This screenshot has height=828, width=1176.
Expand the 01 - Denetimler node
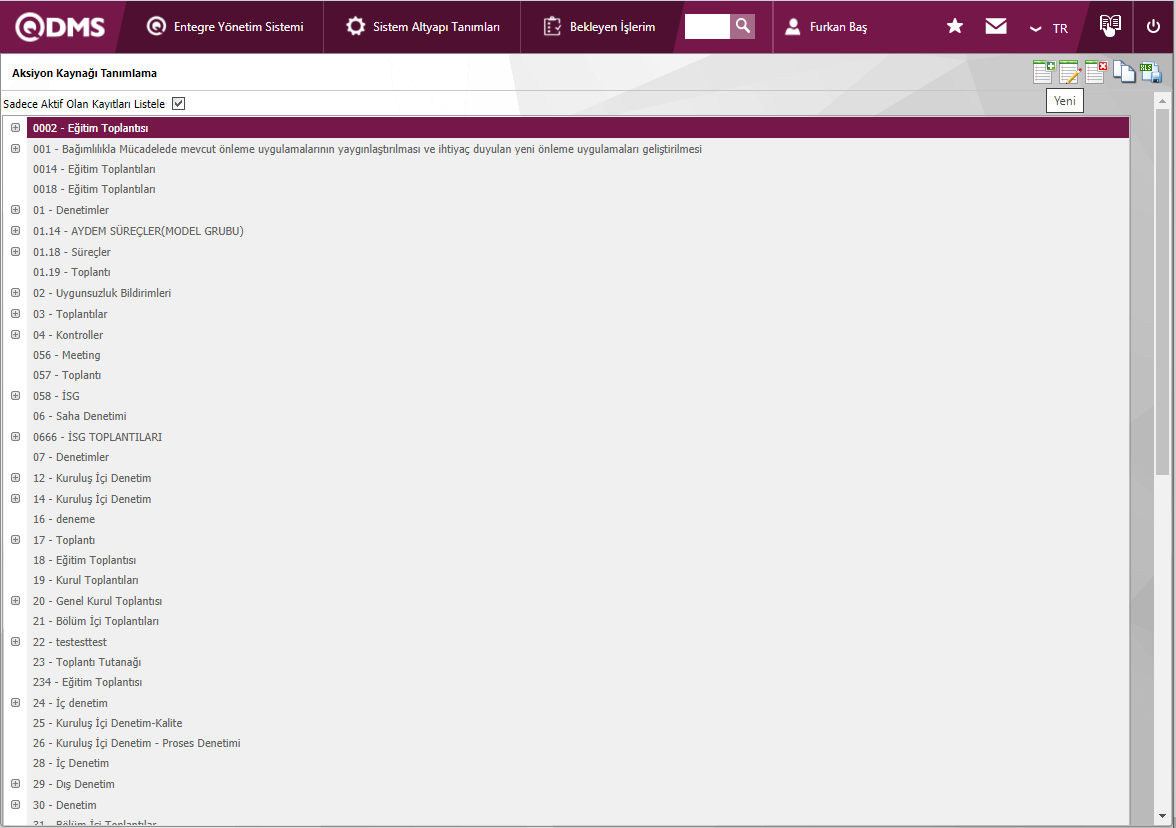15,209
